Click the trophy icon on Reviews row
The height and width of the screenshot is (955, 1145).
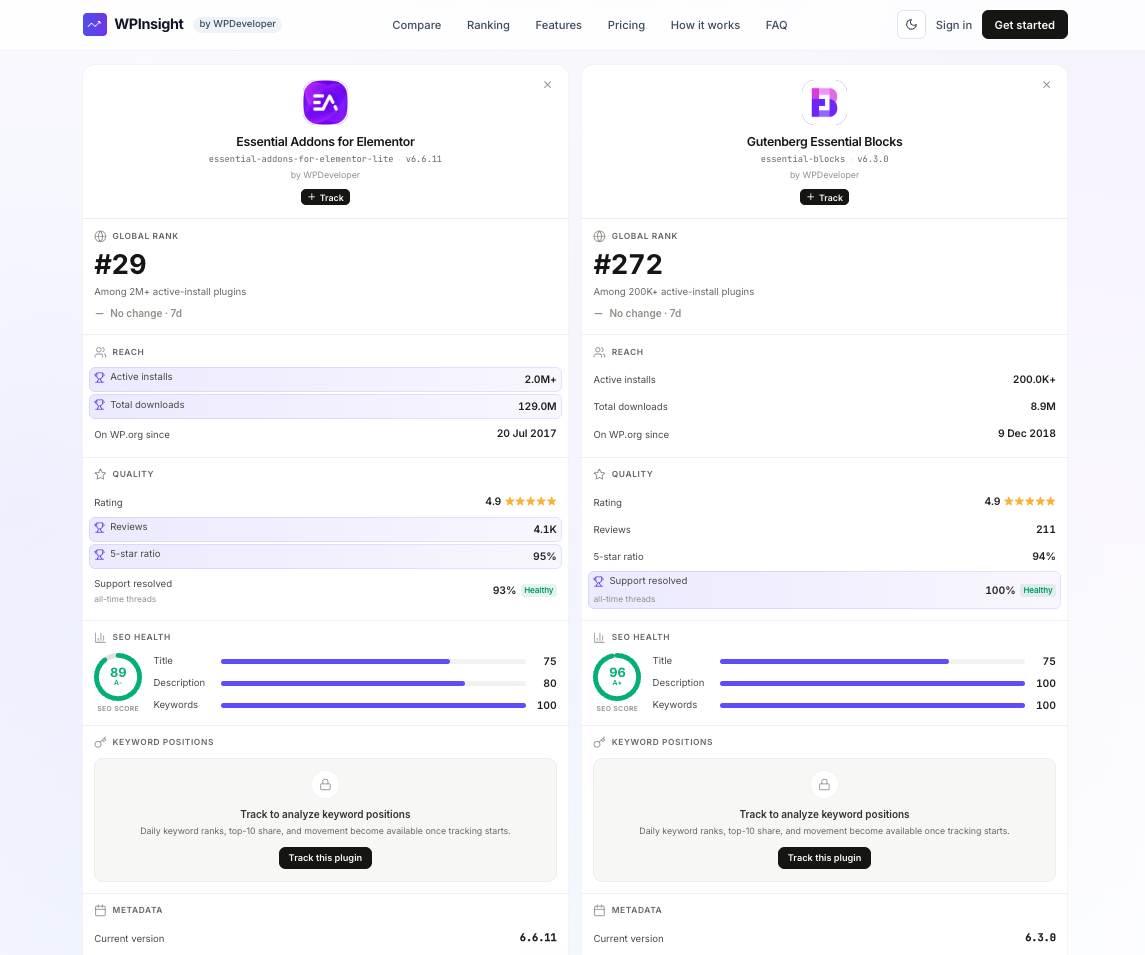tap(99, 527)
